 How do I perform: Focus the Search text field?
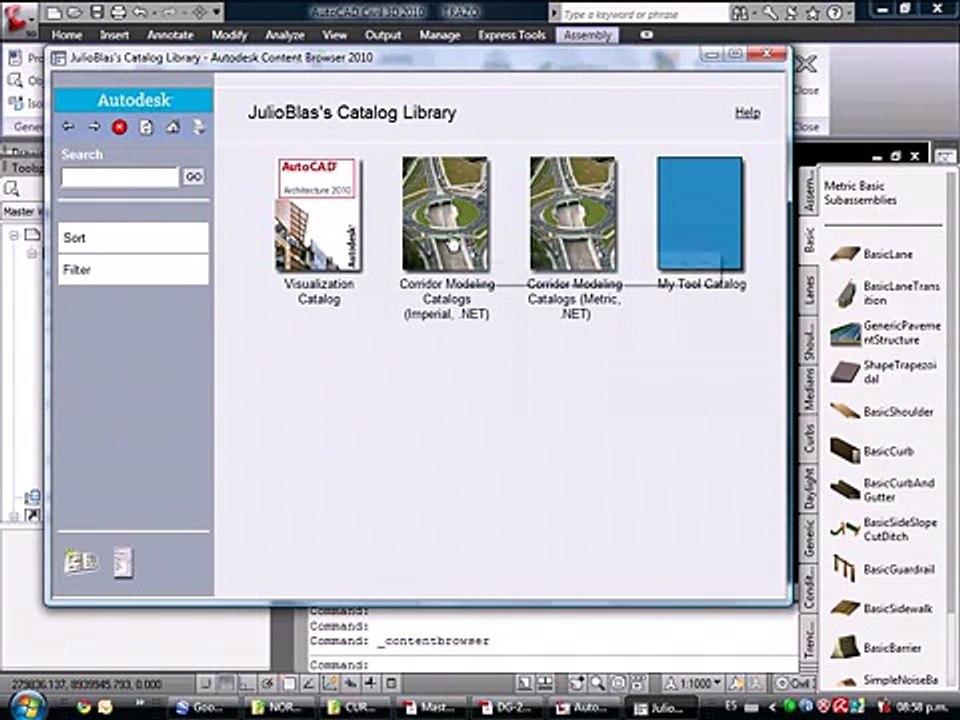point(120,177)
